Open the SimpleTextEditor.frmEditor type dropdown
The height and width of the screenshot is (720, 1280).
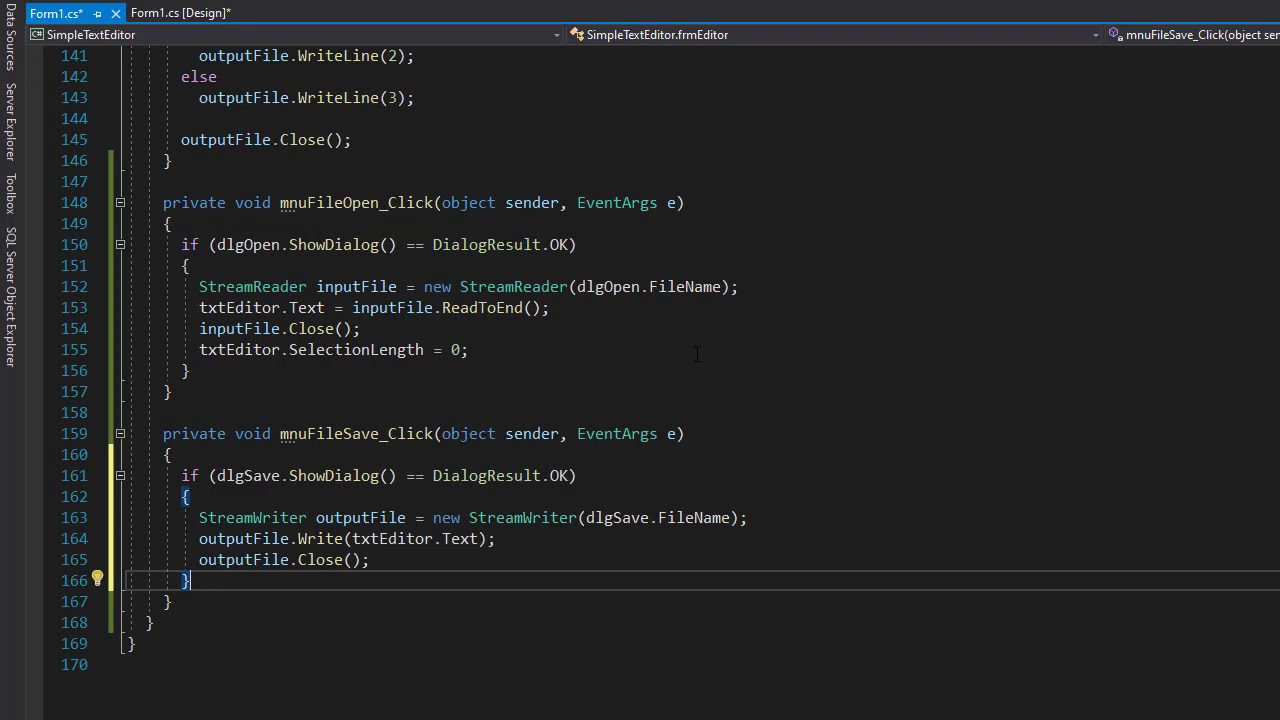tap(1096, 35)
